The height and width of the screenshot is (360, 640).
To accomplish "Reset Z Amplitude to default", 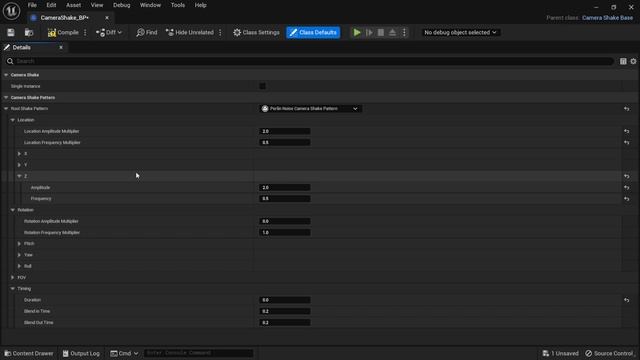I will 627,188.
